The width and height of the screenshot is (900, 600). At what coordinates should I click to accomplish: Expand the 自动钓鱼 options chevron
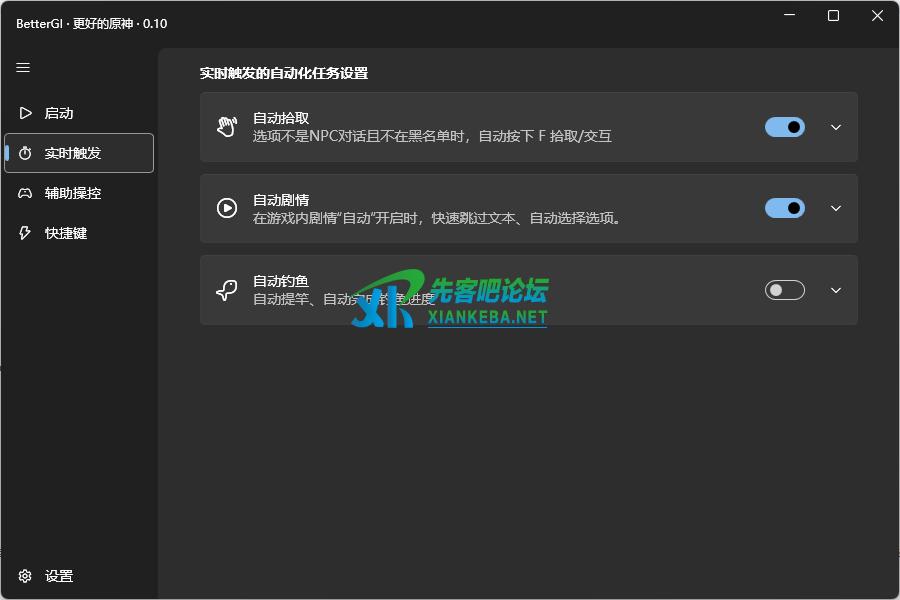(836, 290)
